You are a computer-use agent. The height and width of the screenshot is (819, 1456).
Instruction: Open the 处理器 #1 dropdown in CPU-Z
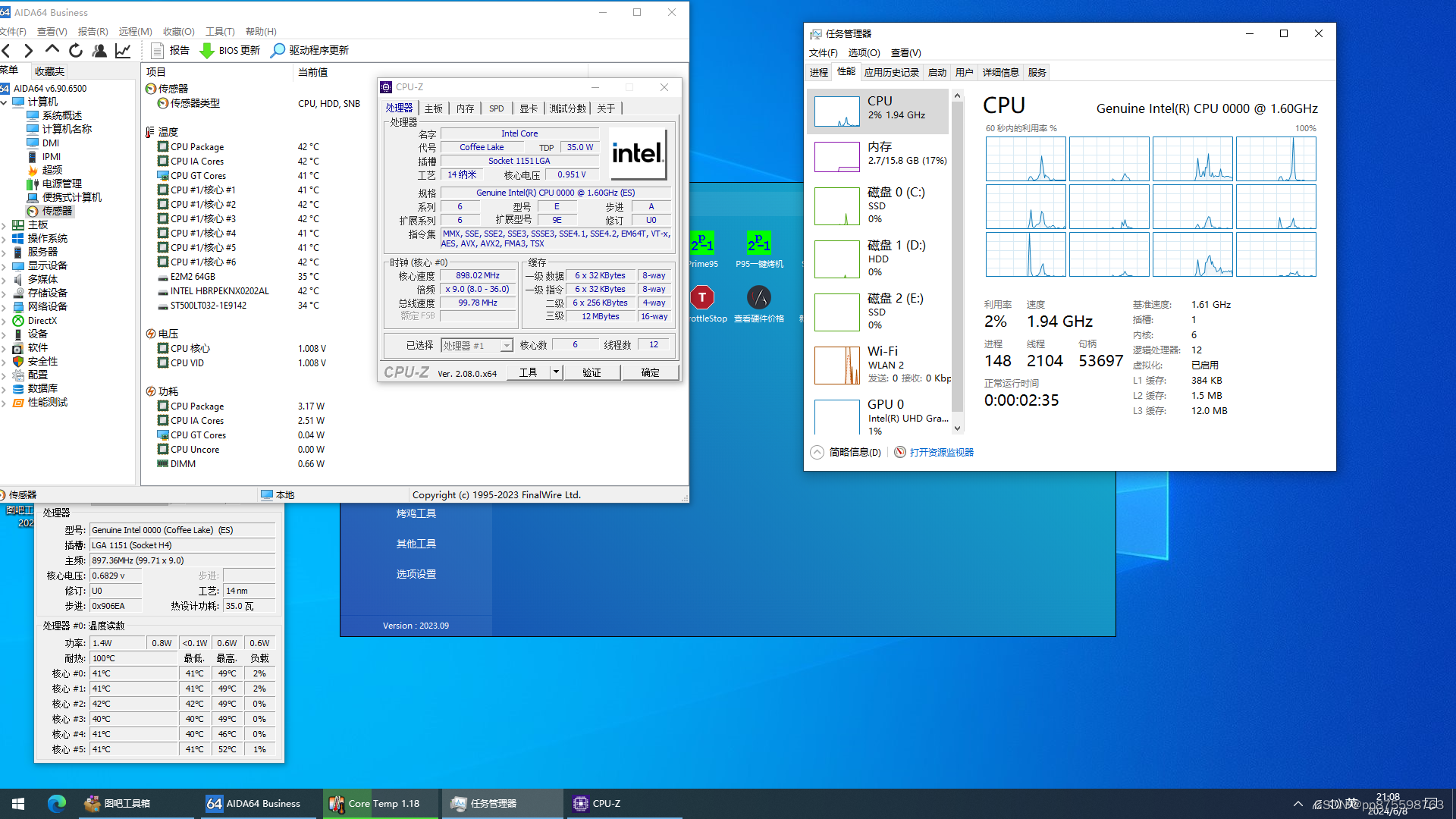click(x=477, y=346)
